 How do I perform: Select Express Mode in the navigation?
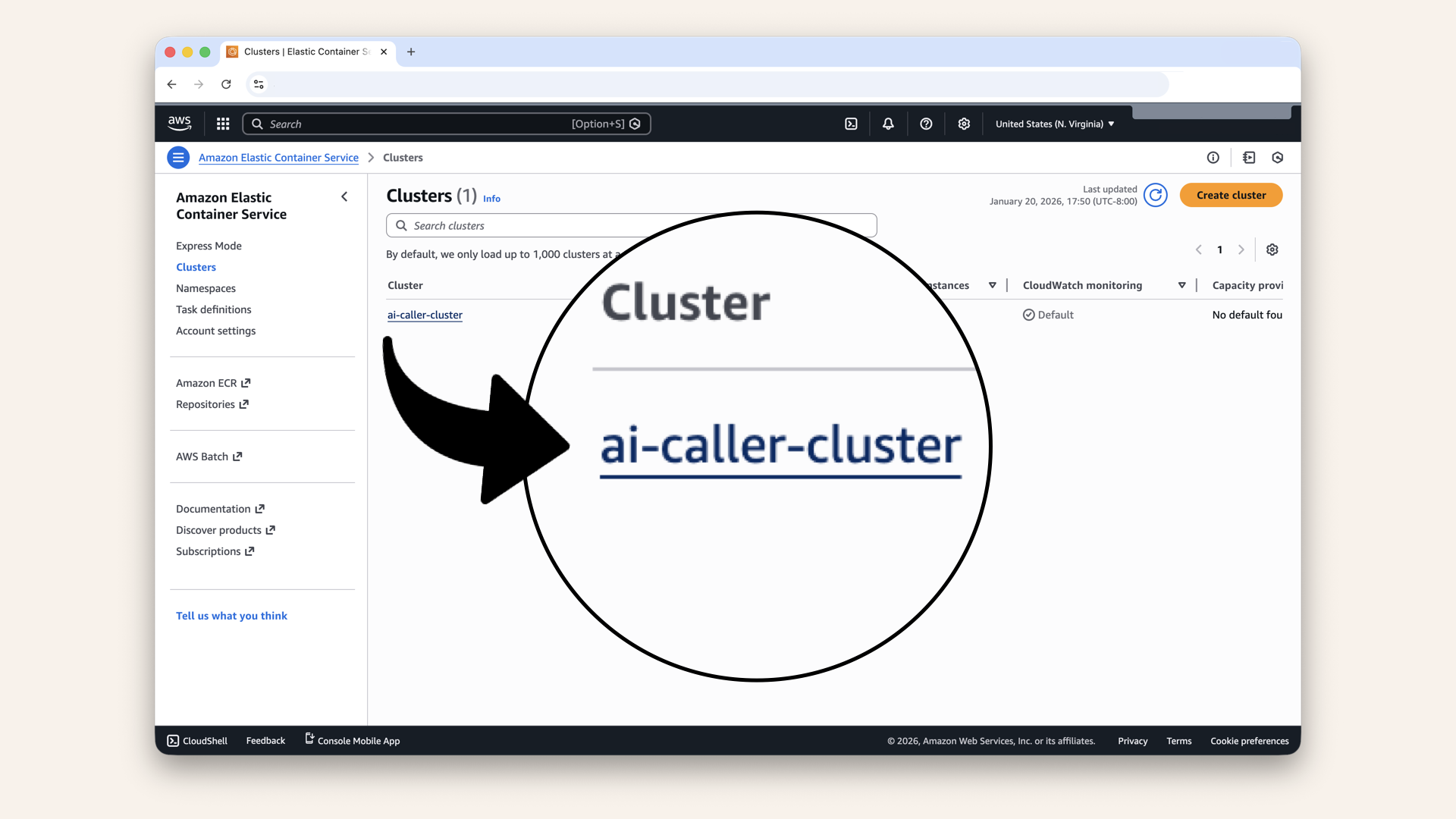coord(209,246)
